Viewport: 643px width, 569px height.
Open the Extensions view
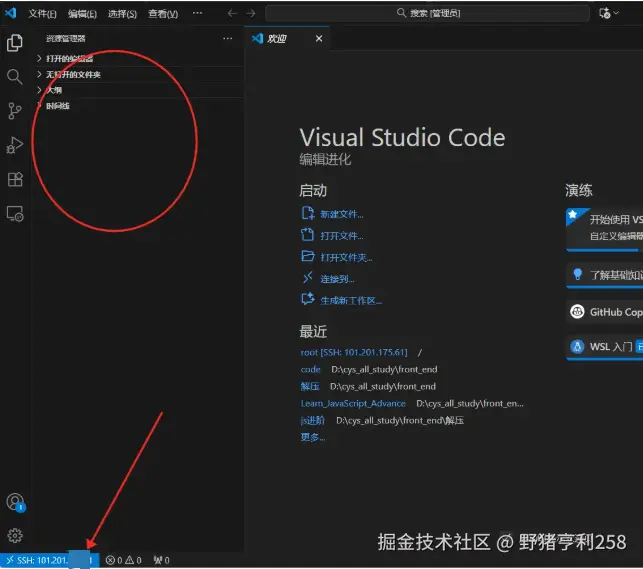coord(15,180)
